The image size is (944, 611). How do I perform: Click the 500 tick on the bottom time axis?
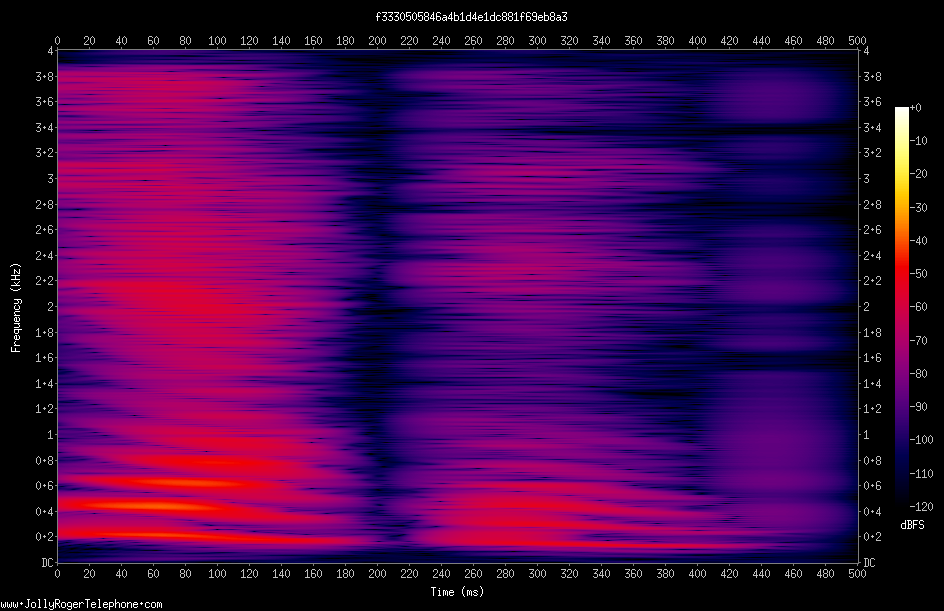(857, 574)
